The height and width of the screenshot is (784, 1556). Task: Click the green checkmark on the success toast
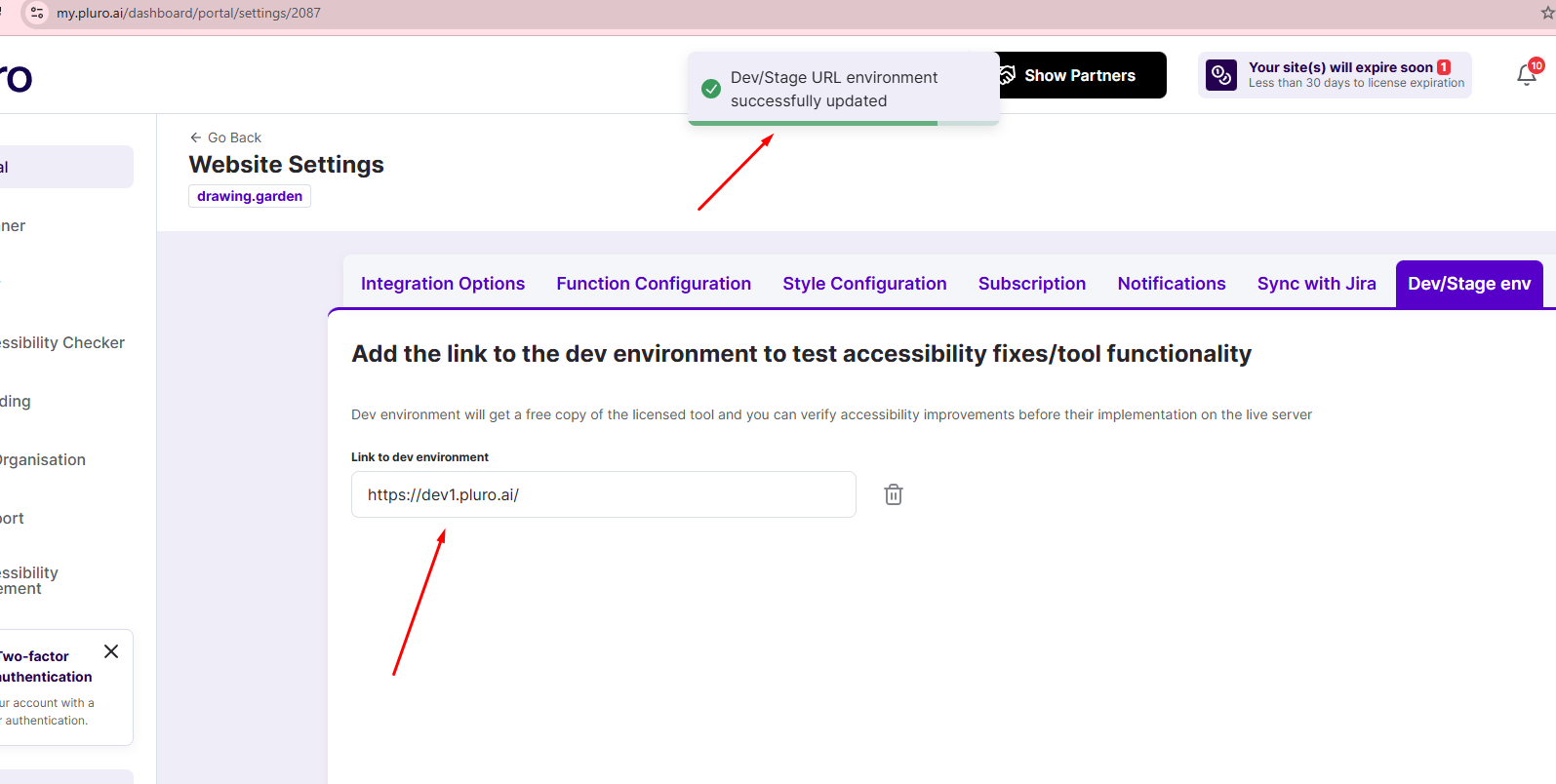711,89
